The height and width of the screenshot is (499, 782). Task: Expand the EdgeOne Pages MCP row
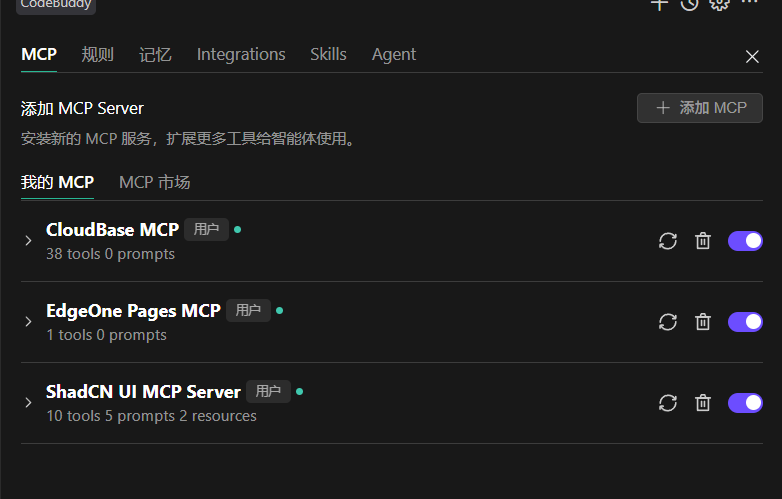point(28,322)
